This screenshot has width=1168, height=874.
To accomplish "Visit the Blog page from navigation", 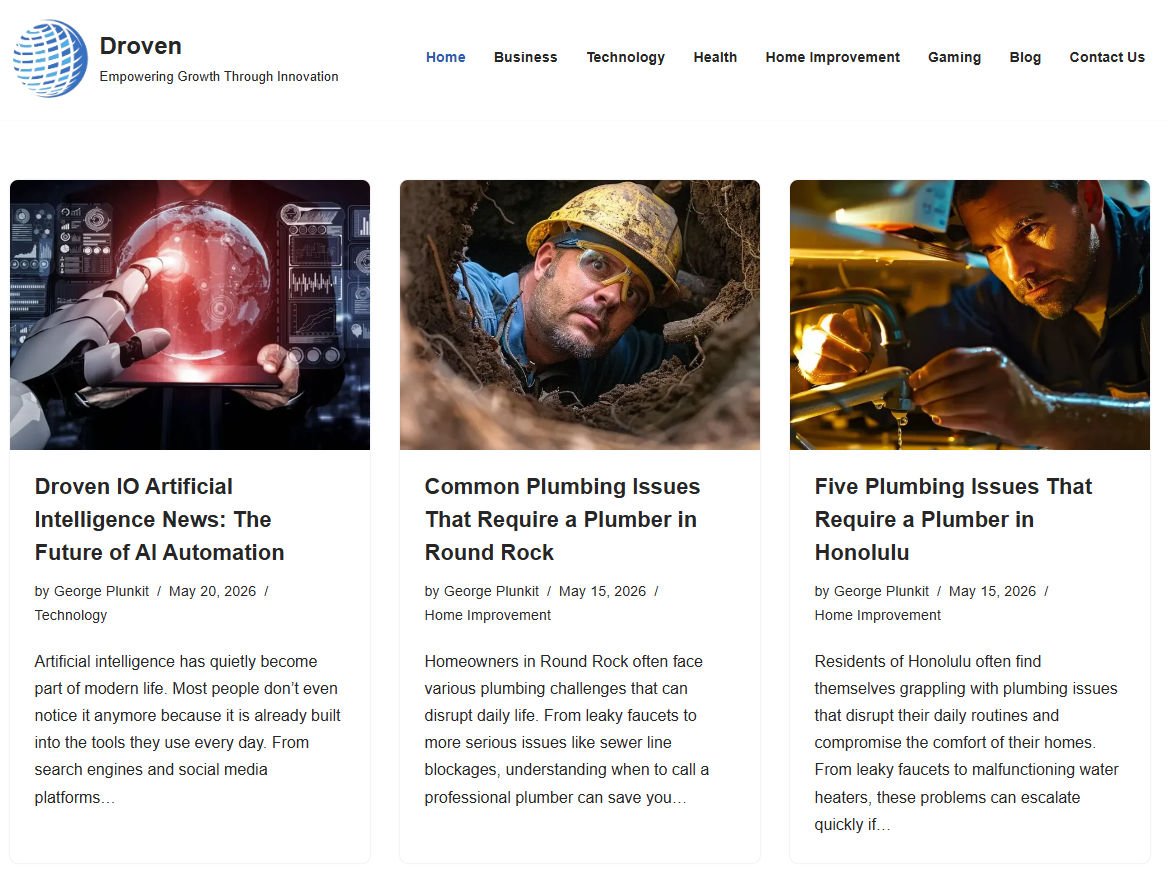I will click(1025, 57).
